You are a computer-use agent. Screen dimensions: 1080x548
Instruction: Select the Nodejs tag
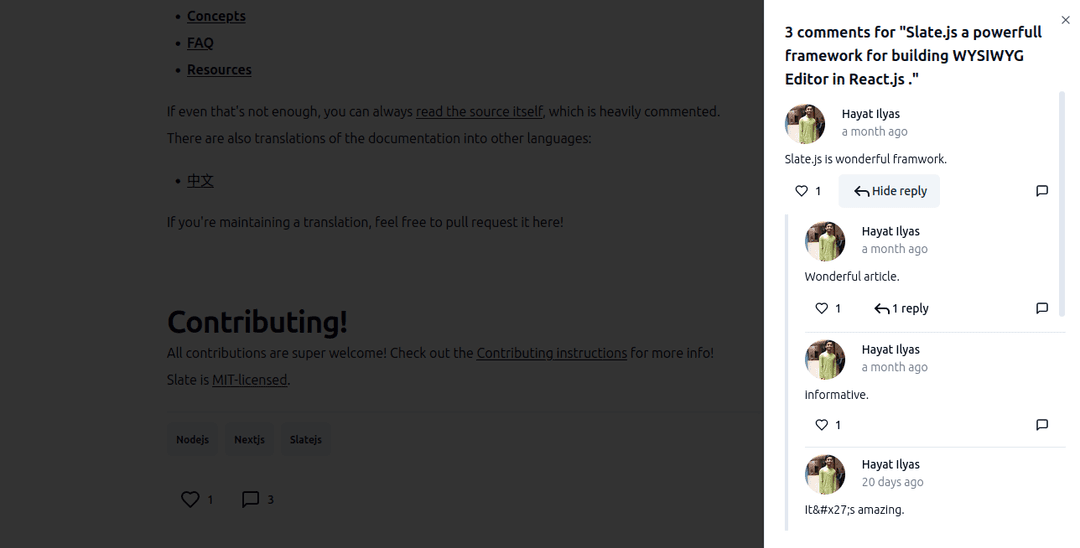coord(192,439)
